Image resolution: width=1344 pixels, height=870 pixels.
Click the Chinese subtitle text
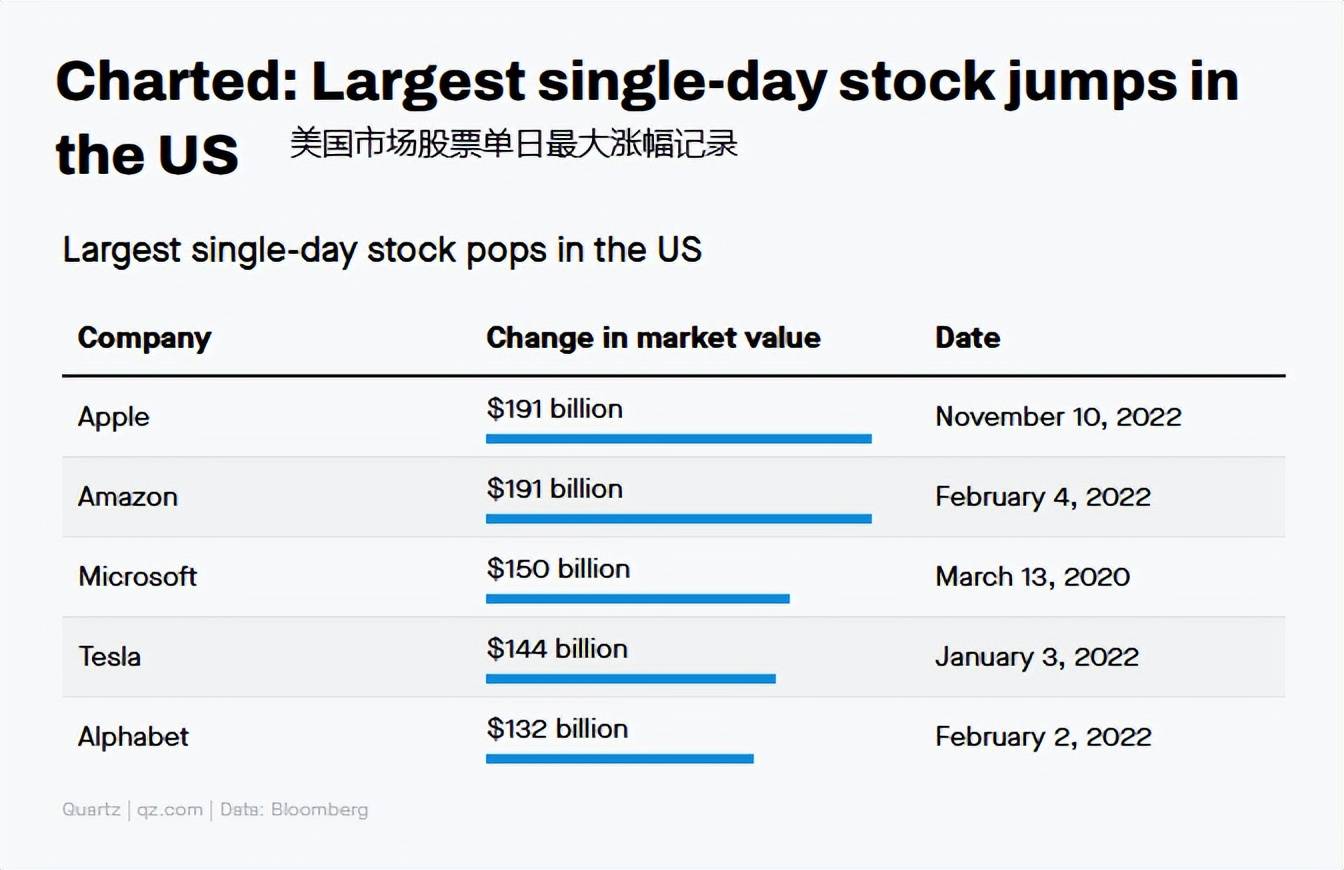coord(514,144)
